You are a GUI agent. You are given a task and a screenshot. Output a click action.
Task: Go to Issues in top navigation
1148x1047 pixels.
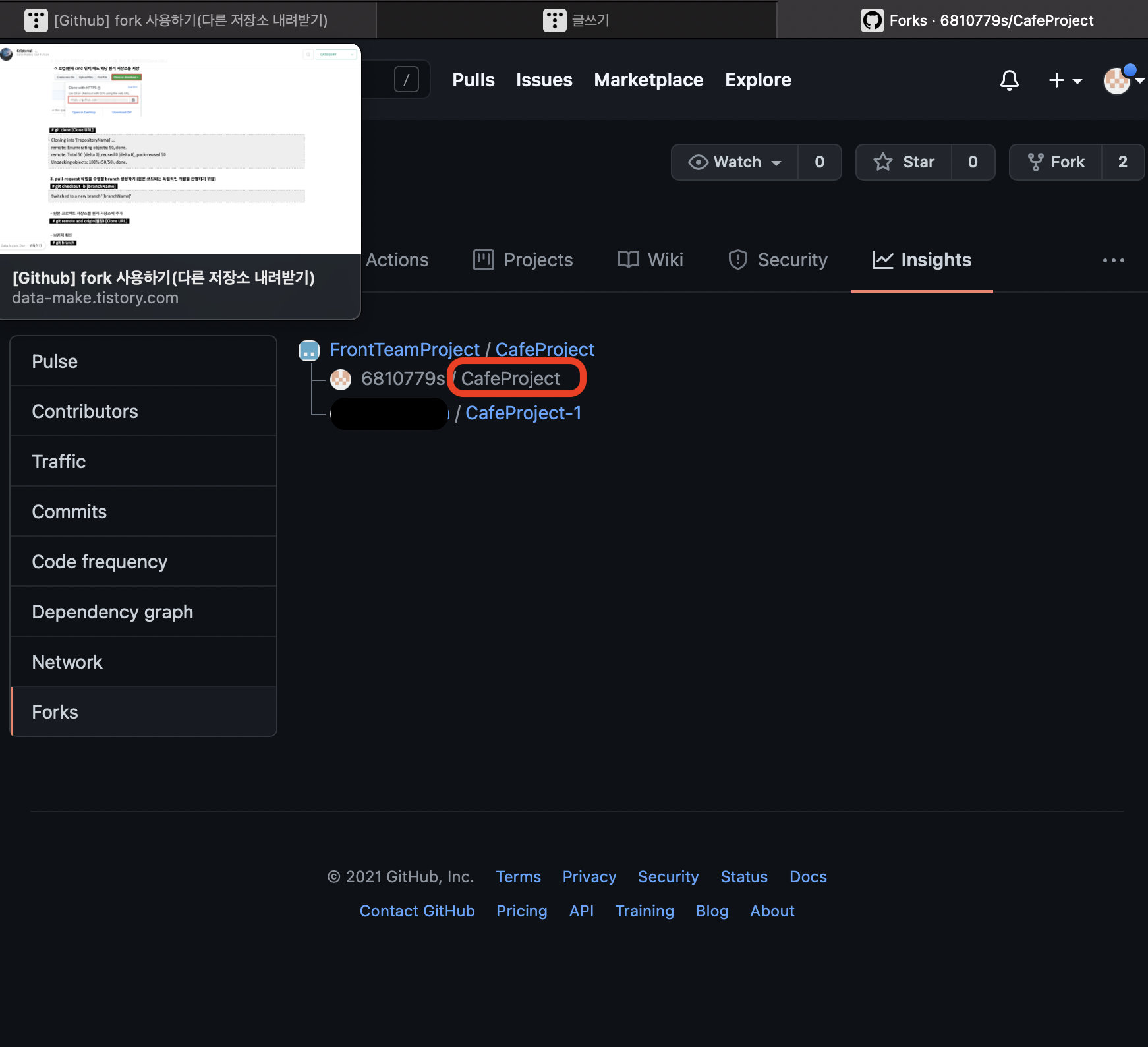[x=544, y=80]
